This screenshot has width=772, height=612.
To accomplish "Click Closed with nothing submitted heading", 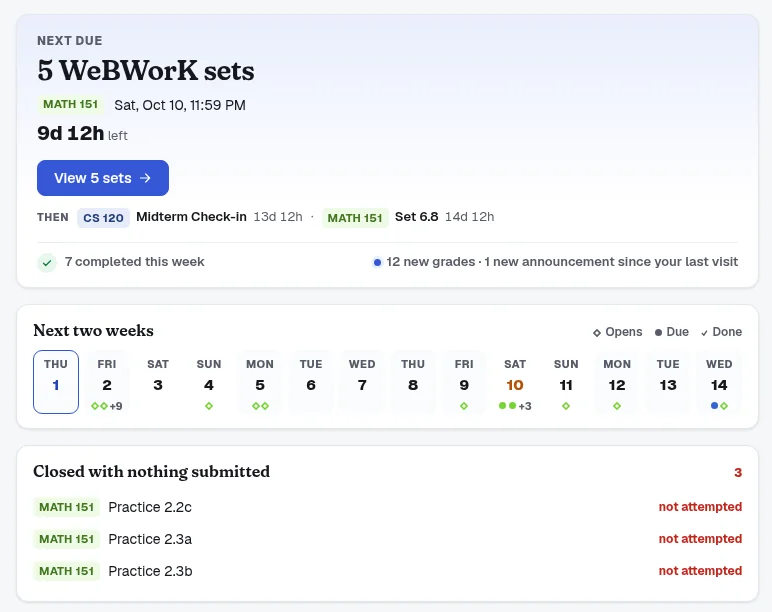I will coord(152,472).
